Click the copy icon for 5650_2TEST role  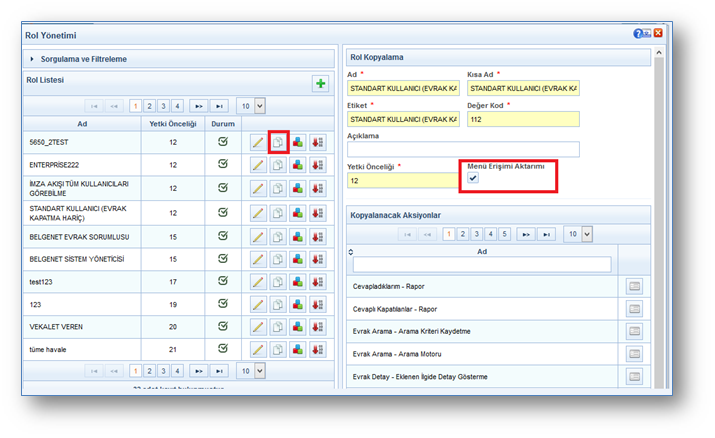coord(279,142)
